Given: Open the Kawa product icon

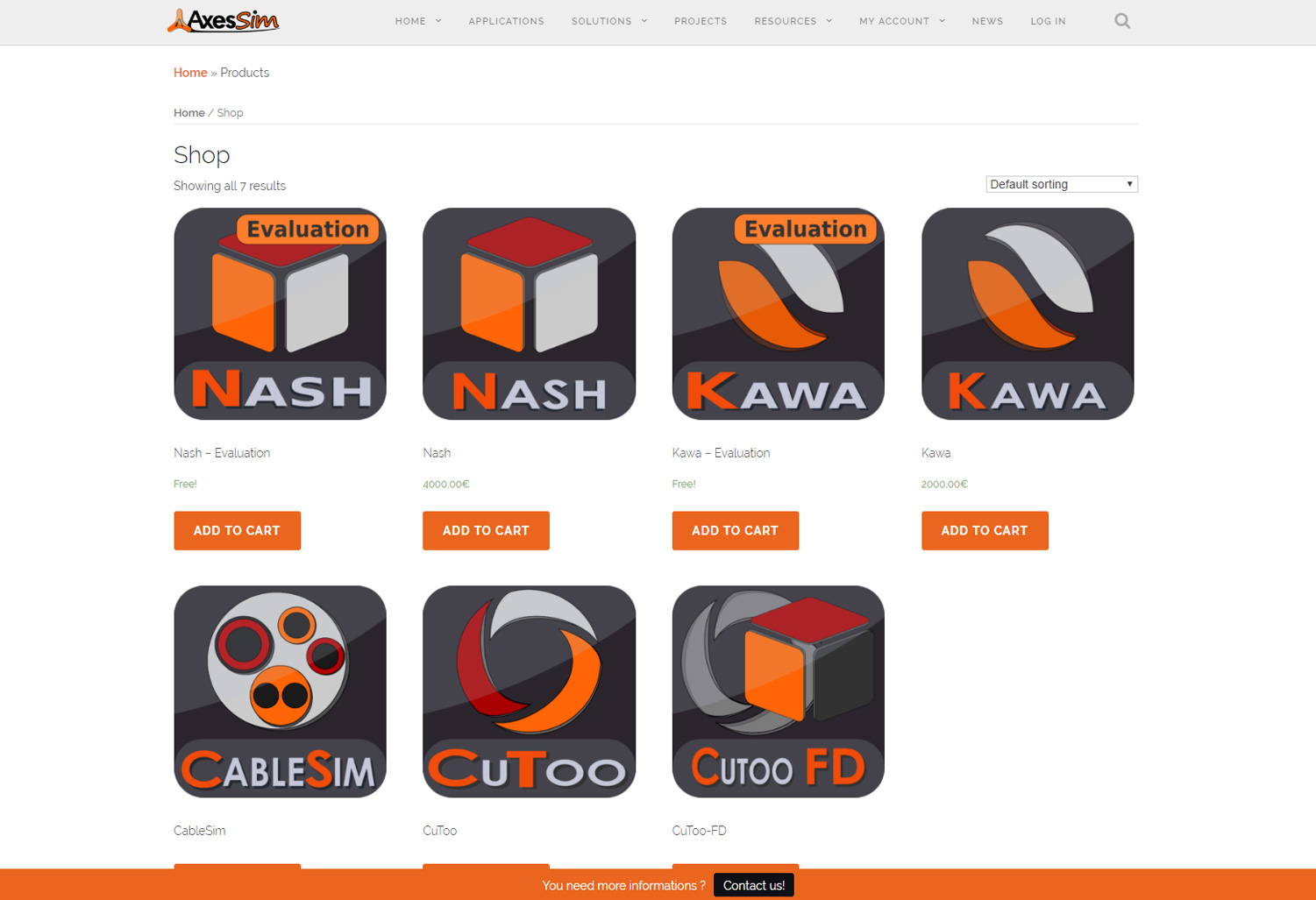Looking at the screenshot, I should tap(1028, 314).
